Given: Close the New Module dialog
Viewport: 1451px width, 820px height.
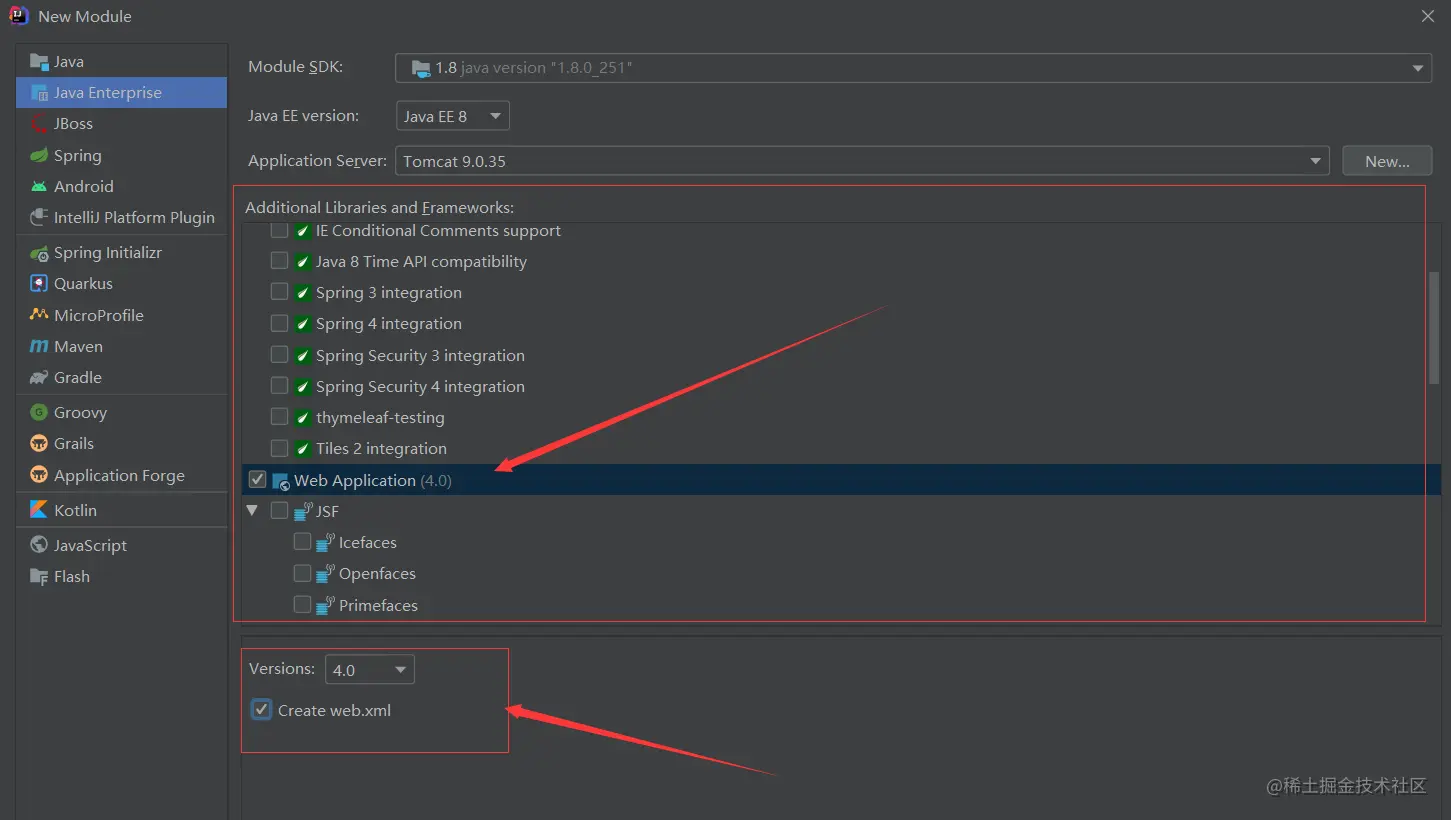Looking at the screenshot, I should click(1428, 16).
